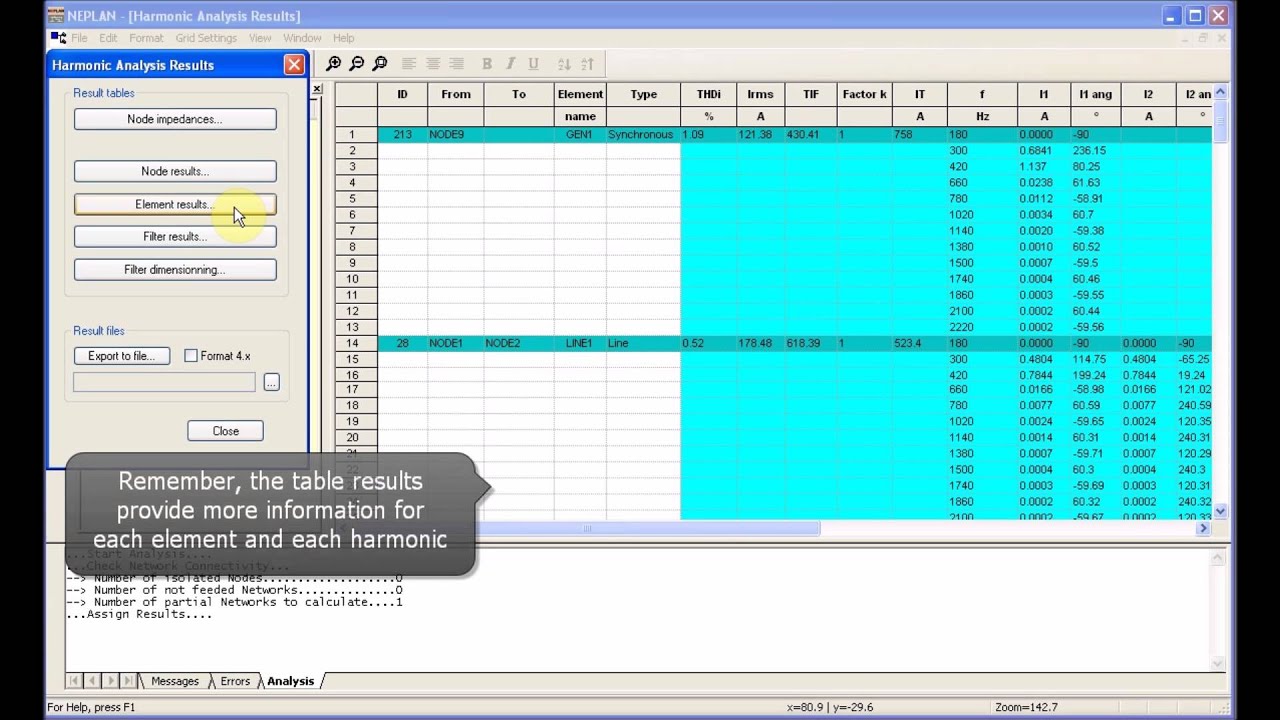Click the 121.38 Irms value
Screen dimensions: 1280x720
pos(760,134)
